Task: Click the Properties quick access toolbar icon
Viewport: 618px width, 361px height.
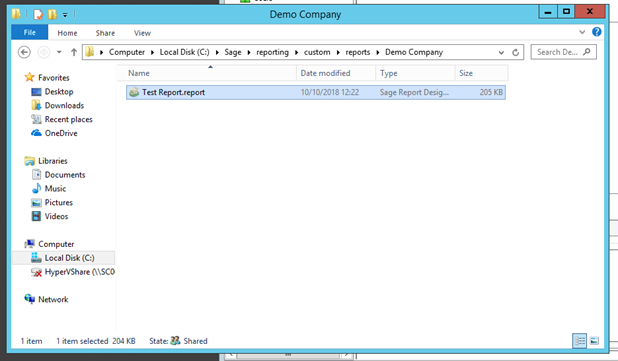Action: (38, 15)
